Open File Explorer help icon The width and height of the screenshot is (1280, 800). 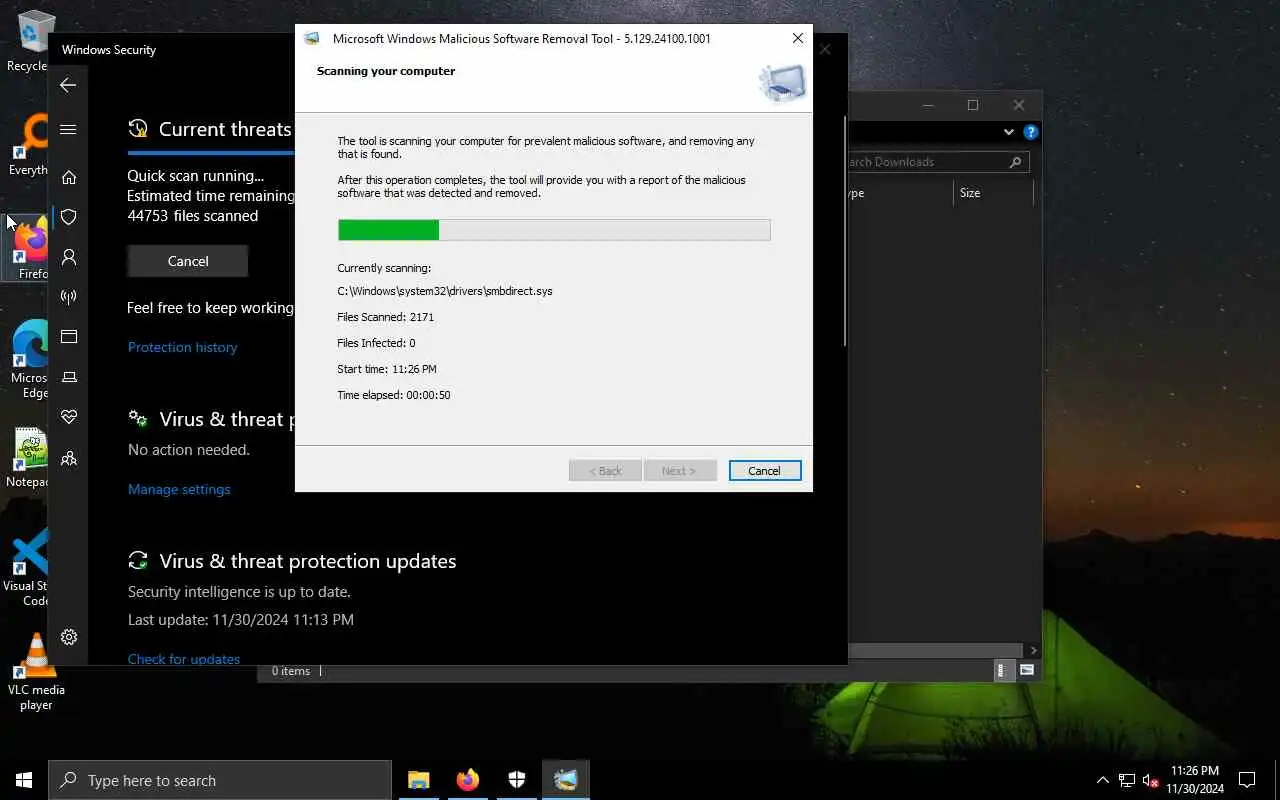point(1031,132)
